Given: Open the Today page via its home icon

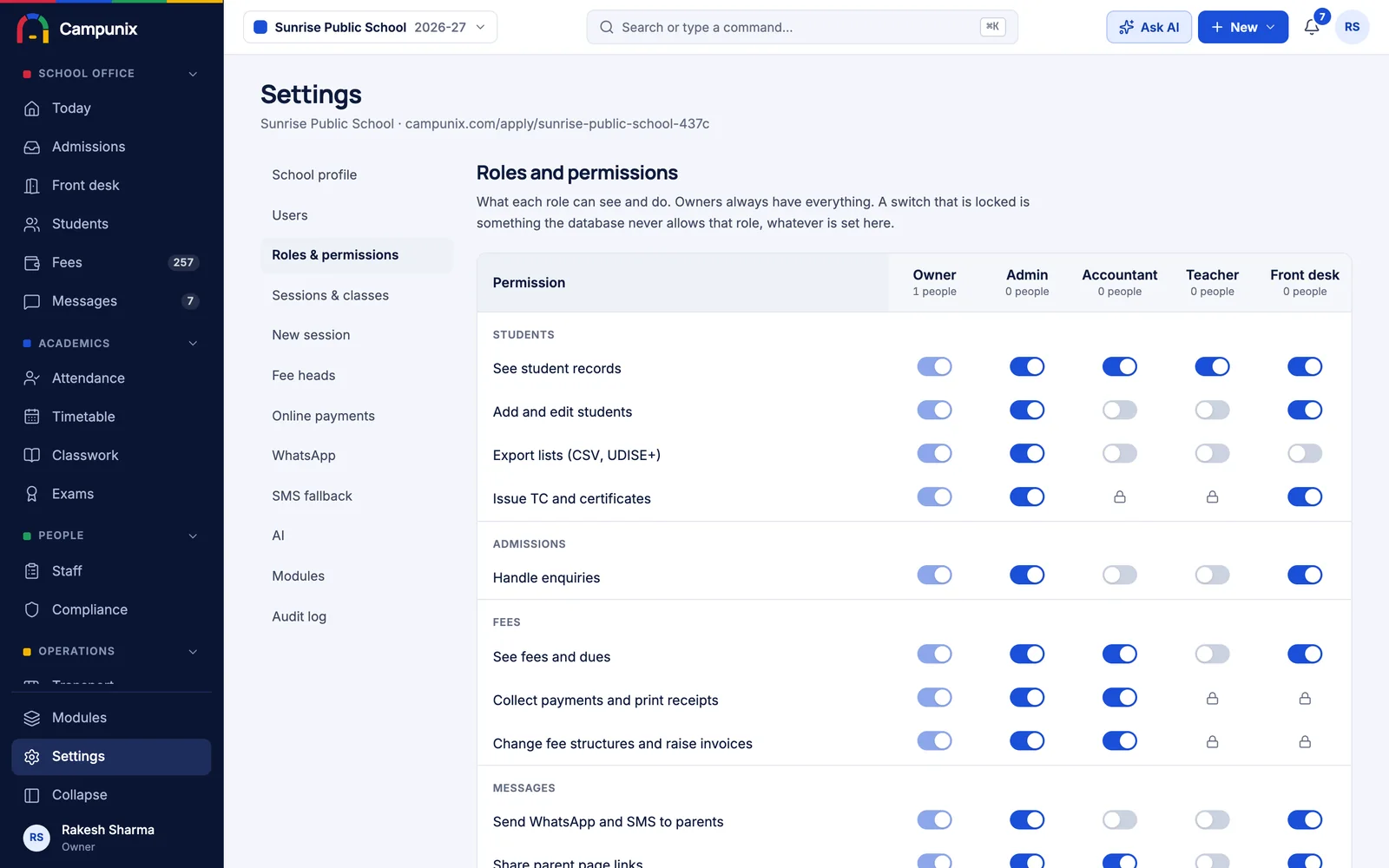Looking at the screenshot, I should [32, 108].
